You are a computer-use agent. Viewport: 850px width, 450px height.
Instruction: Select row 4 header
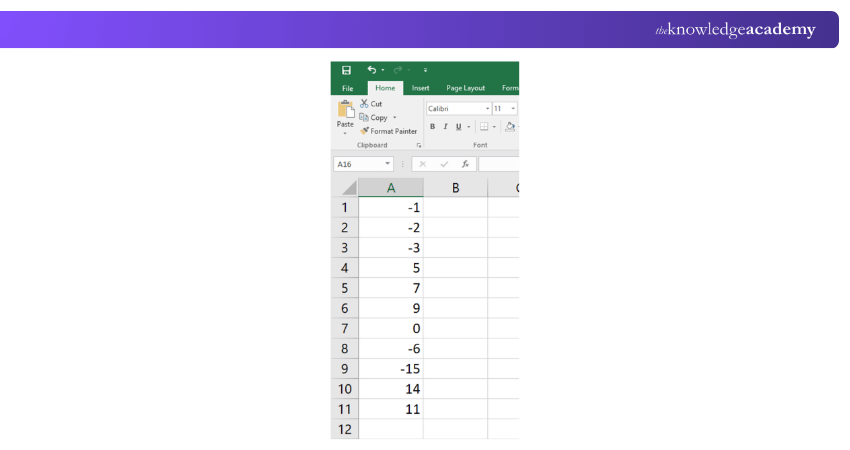tap(345, 268)
